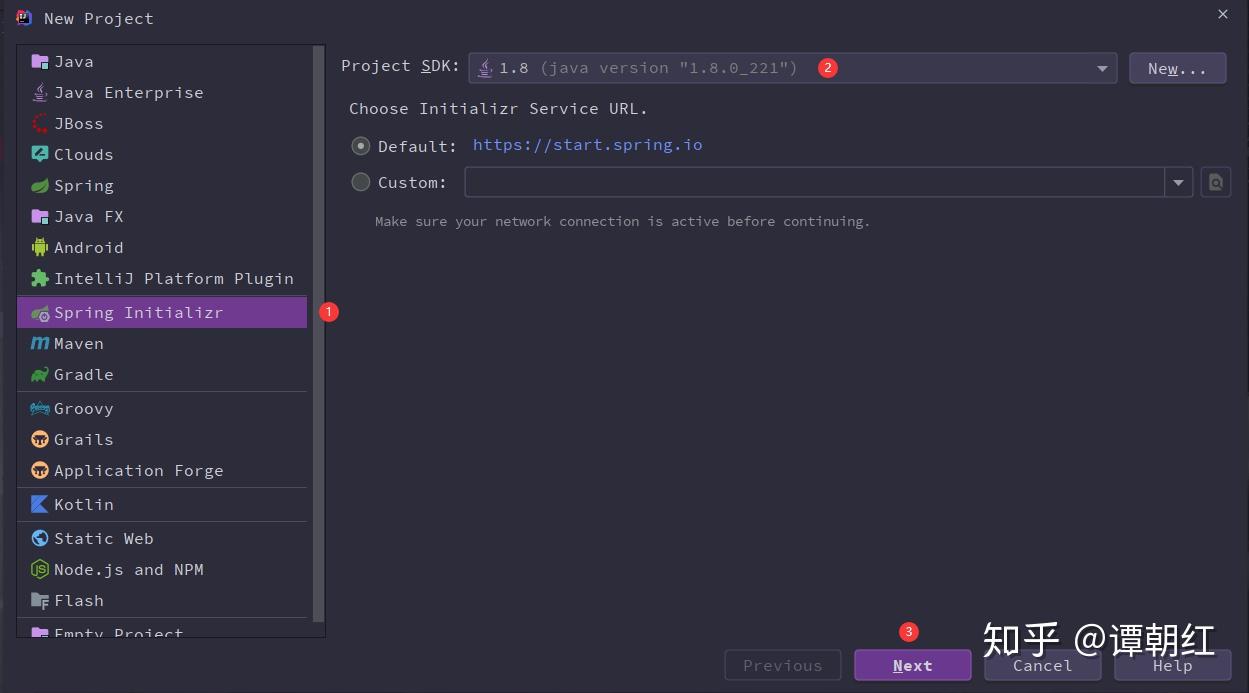Image resolution: width=1249 pixels, height=693 pixels.
Task: Select the Application Forge list entry
Action: (x=162, y=470)
